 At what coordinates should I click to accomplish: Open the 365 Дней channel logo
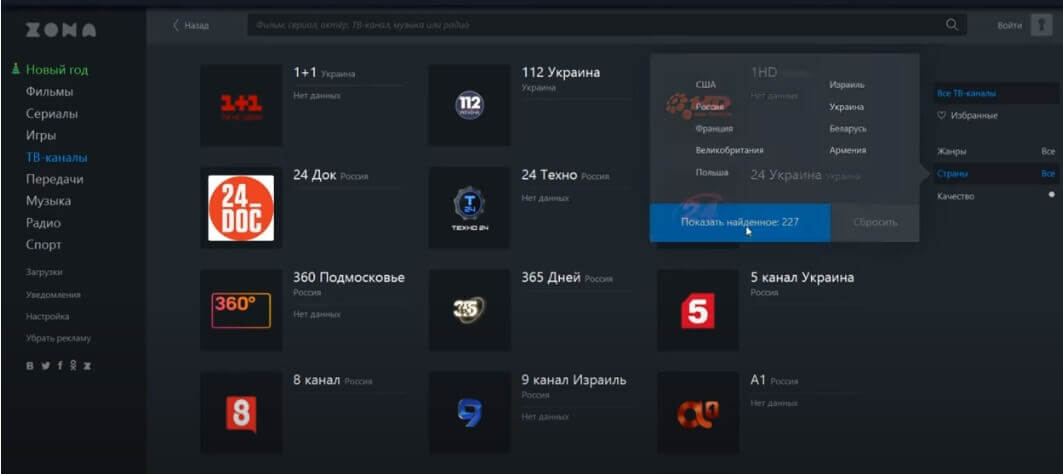click(469, 310)
